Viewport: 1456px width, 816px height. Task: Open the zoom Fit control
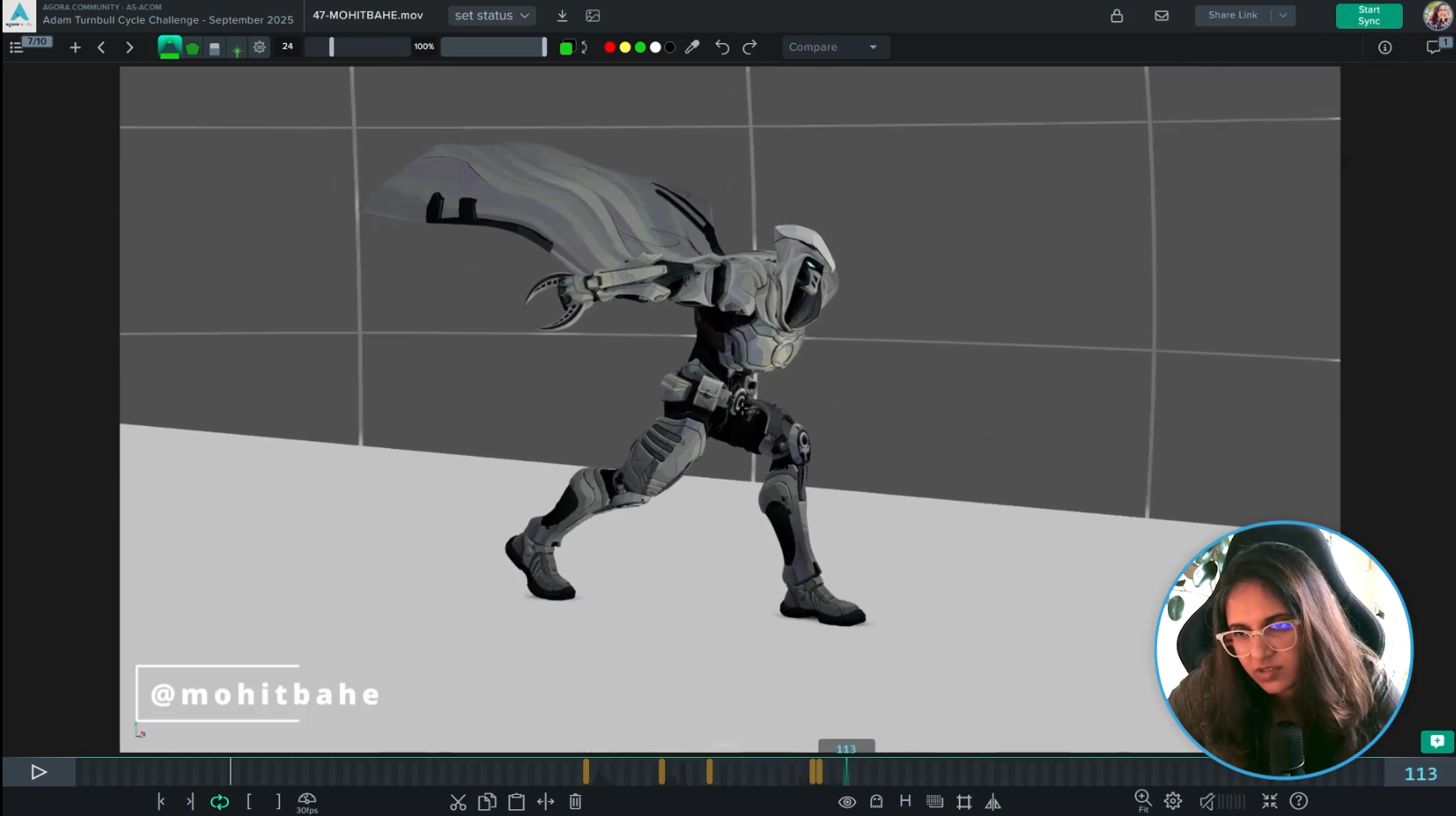(1143, 800)
